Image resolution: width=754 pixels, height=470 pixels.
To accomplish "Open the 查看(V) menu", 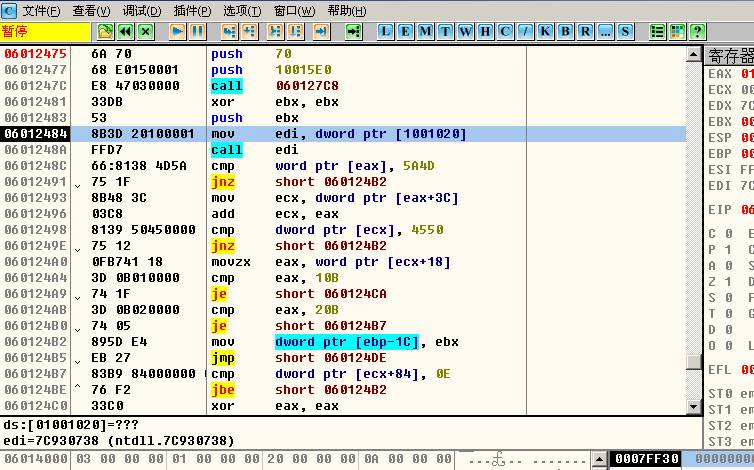I will [91, 10].
